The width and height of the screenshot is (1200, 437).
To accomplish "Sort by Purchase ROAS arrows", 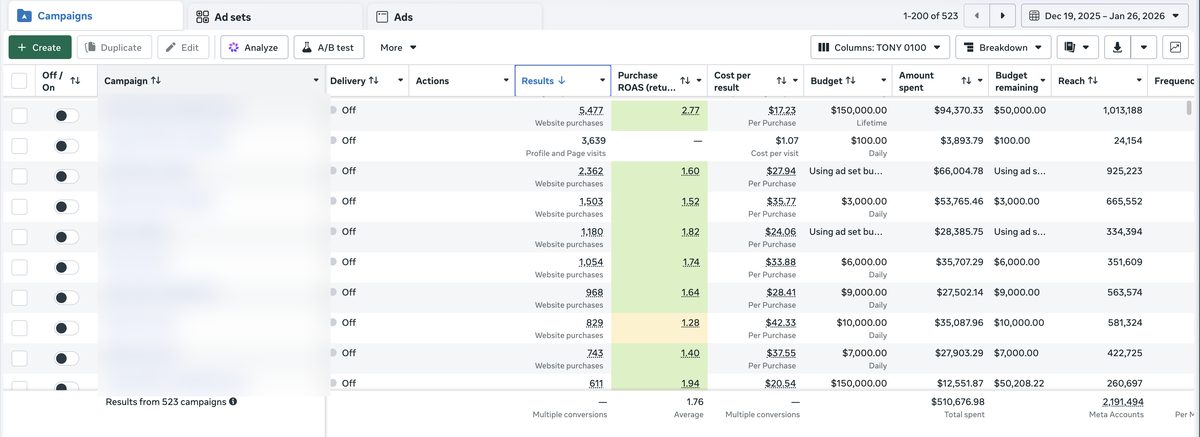I will tap(685, 81).
